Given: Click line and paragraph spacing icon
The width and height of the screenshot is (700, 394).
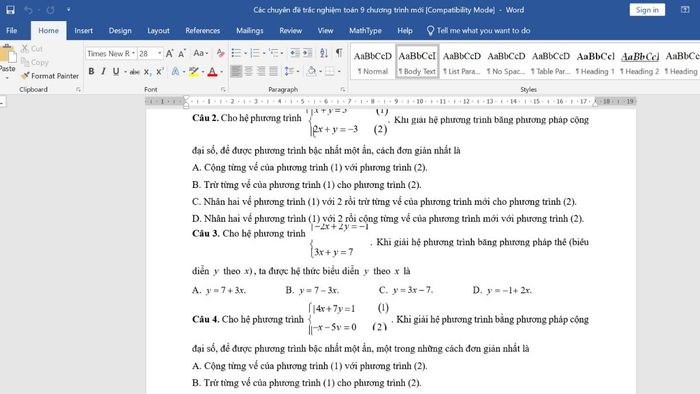Looking at the screenshot, I should (289, 71).
